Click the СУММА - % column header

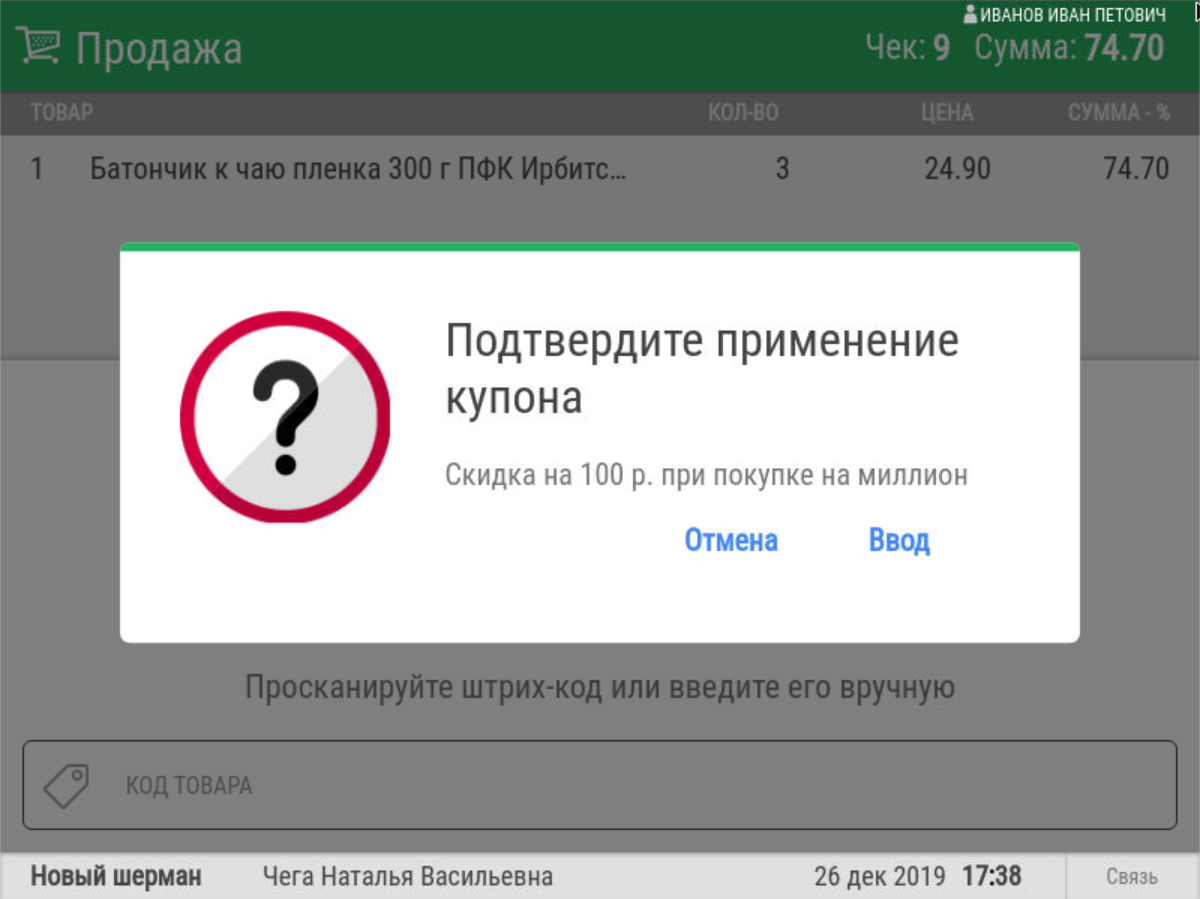pyautogui.click(x=1119, y=113)
